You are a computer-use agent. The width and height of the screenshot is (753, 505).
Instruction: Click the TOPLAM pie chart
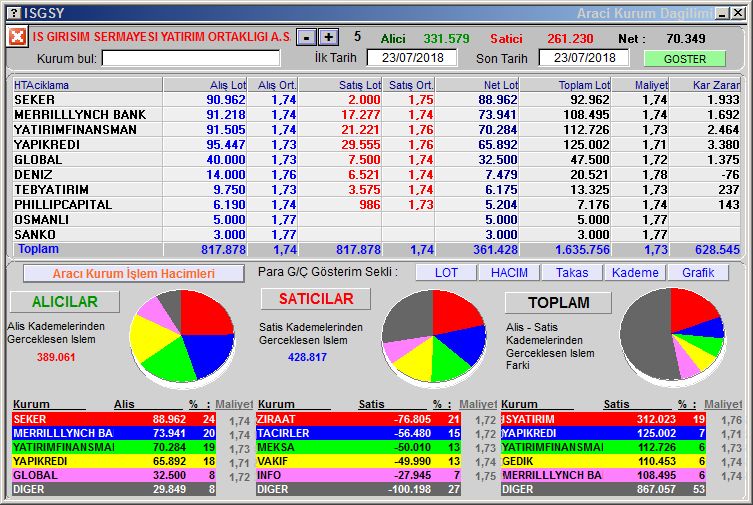(672, 335)
